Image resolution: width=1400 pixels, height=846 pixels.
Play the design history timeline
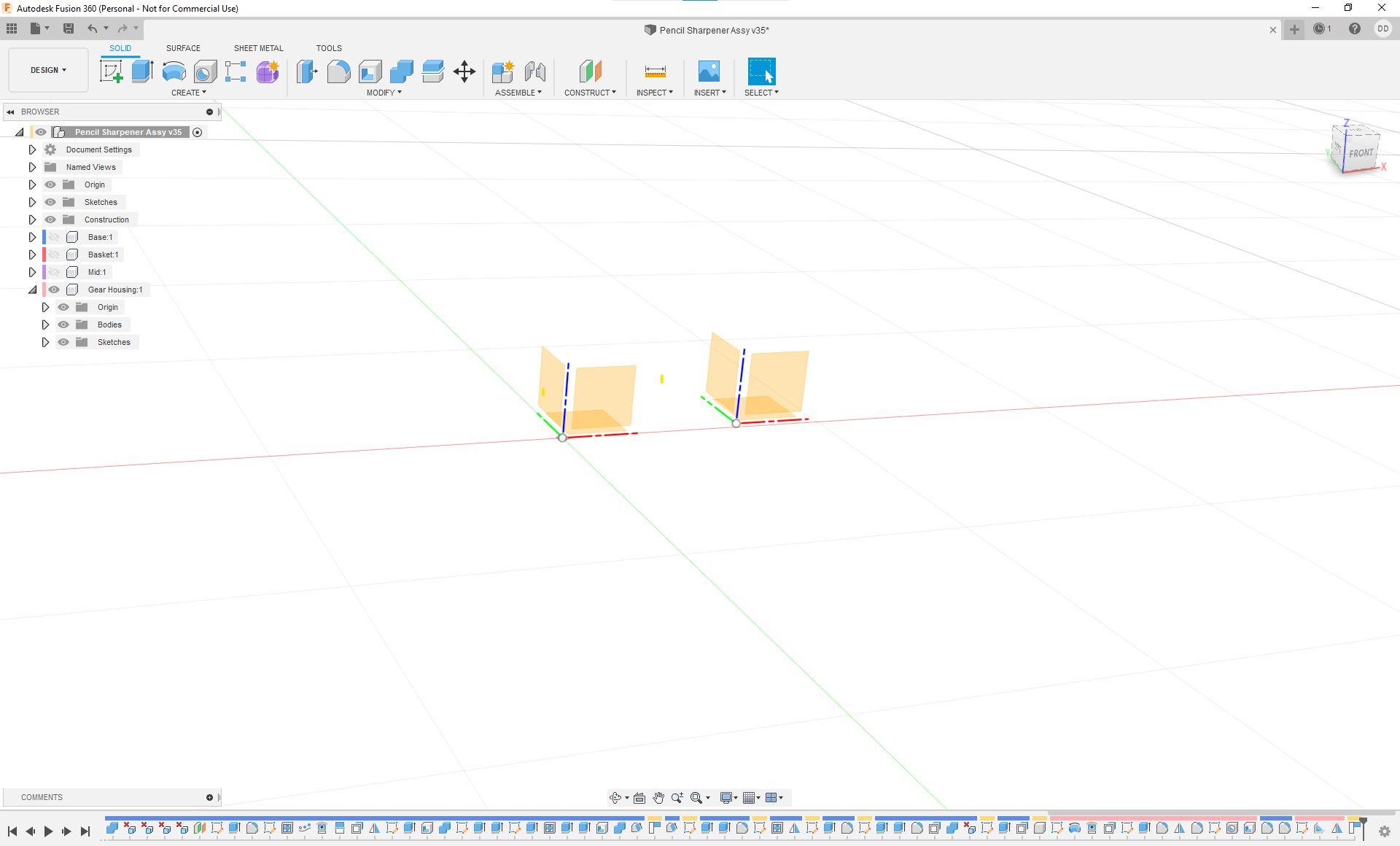[x=48, y=831]
